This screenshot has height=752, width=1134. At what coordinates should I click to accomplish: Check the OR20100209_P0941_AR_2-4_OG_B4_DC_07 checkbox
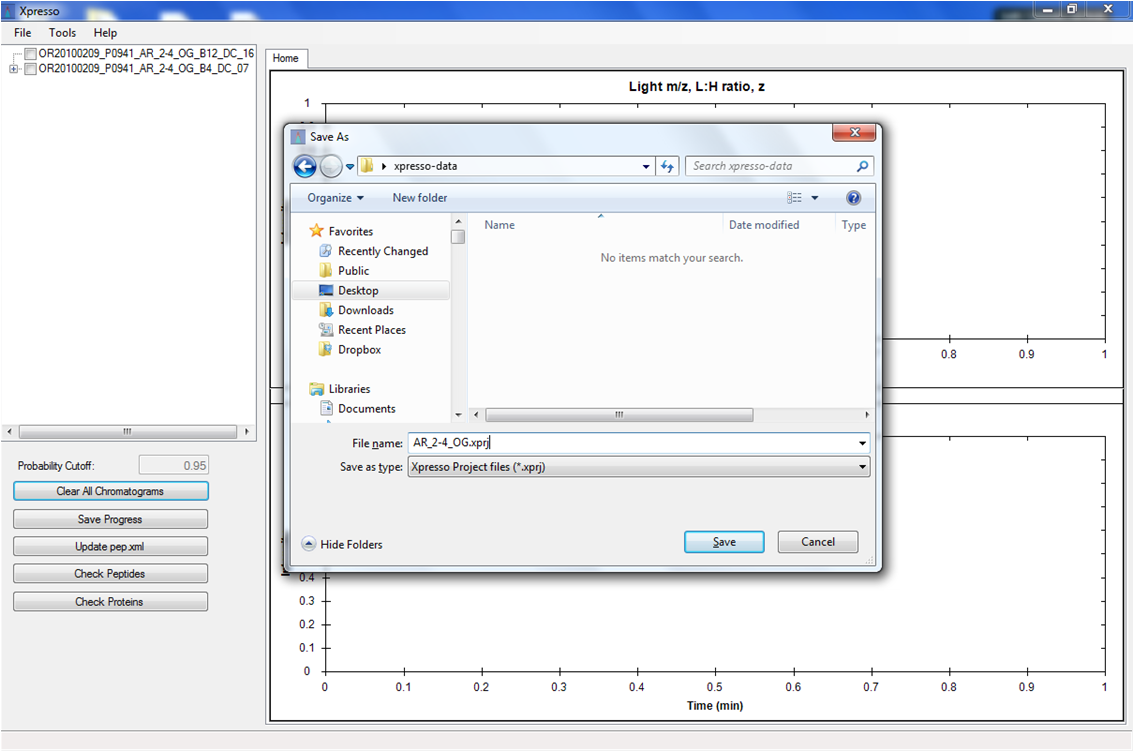point(31,69)
